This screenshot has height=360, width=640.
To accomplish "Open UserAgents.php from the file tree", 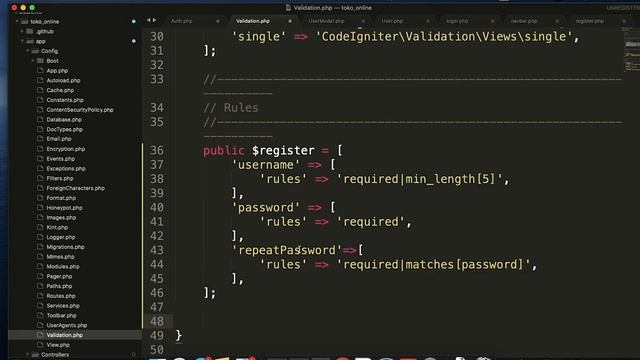I will pos(67,325).
